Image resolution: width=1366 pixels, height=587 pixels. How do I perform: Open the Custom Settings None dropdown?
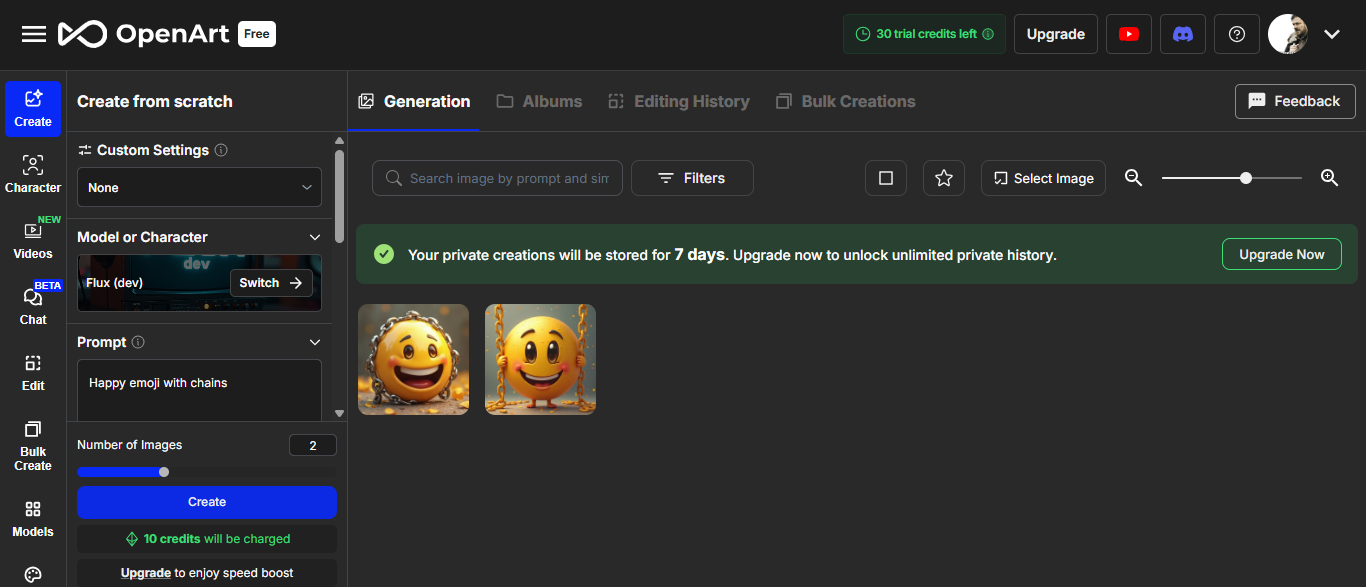(200, 187)
